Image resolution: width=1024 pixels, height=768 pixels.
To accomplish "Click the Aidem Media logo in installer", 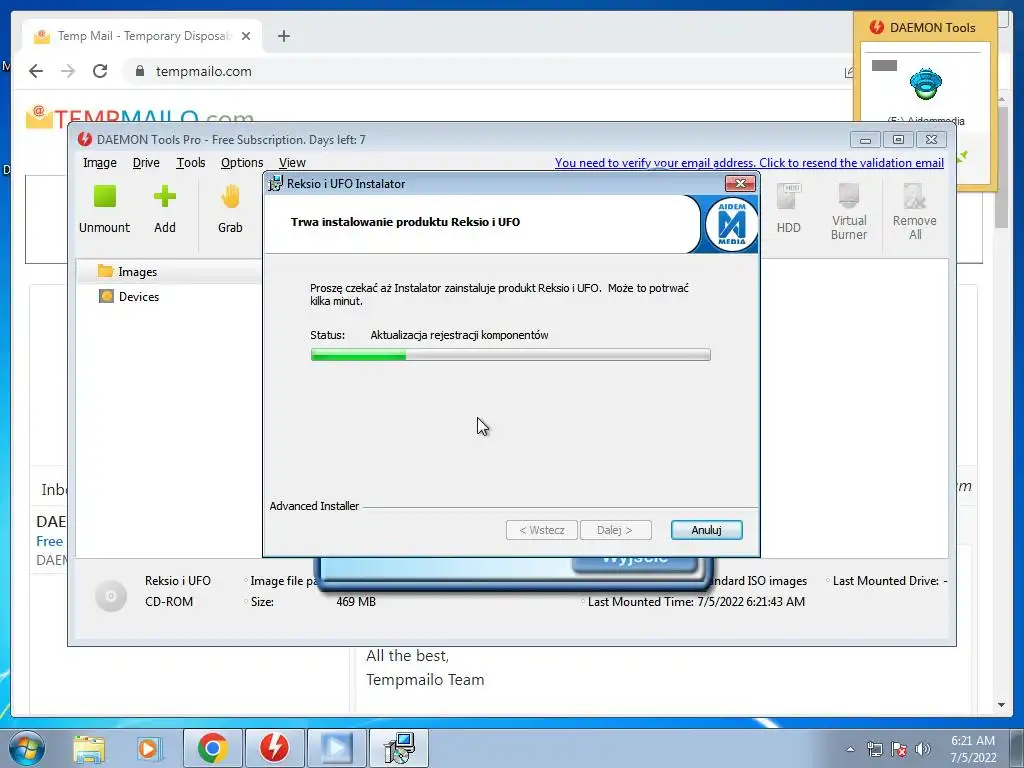I will (731, 224).
